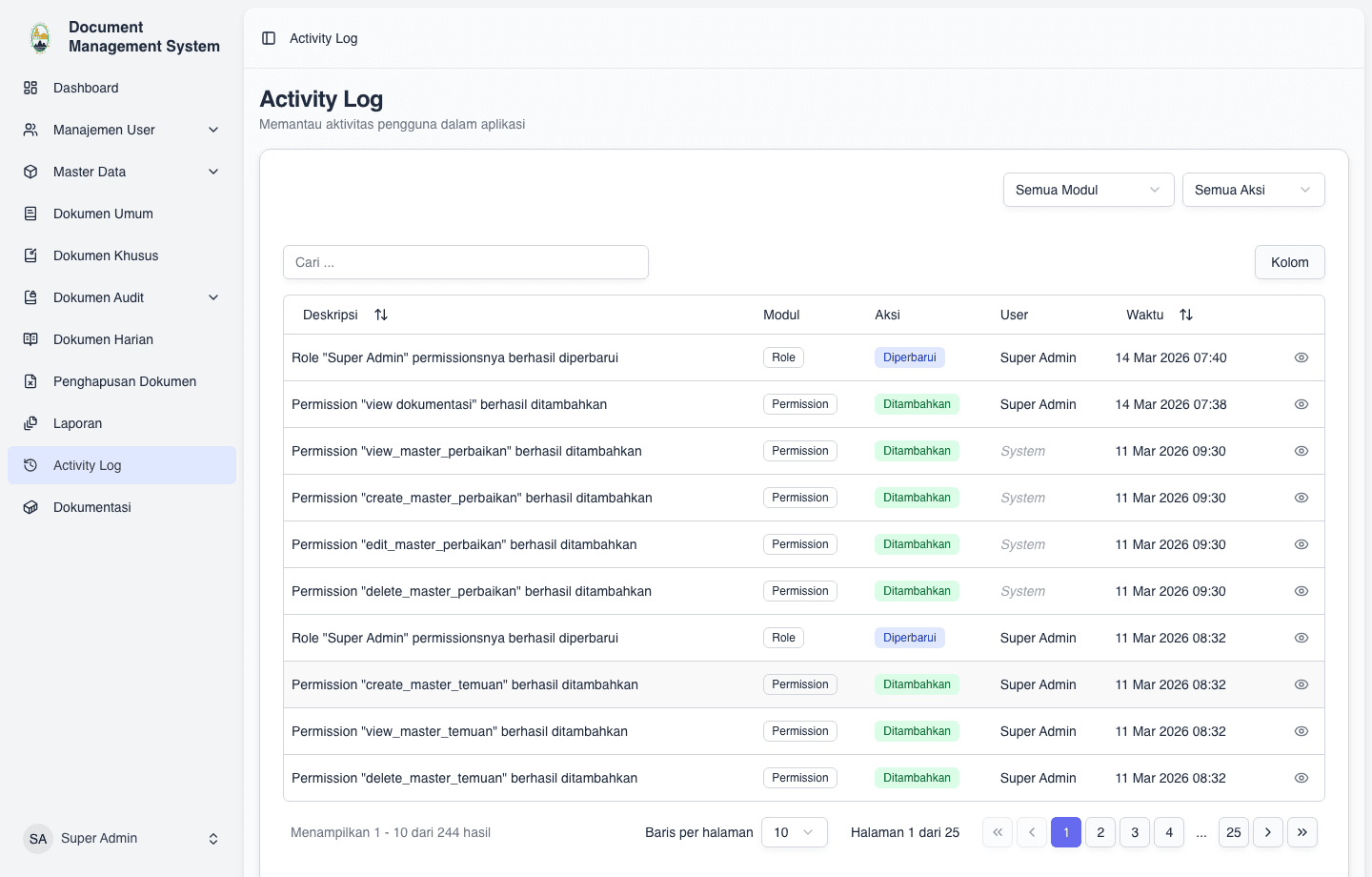Open Dokumentasi from sidebar

(122, 507)
